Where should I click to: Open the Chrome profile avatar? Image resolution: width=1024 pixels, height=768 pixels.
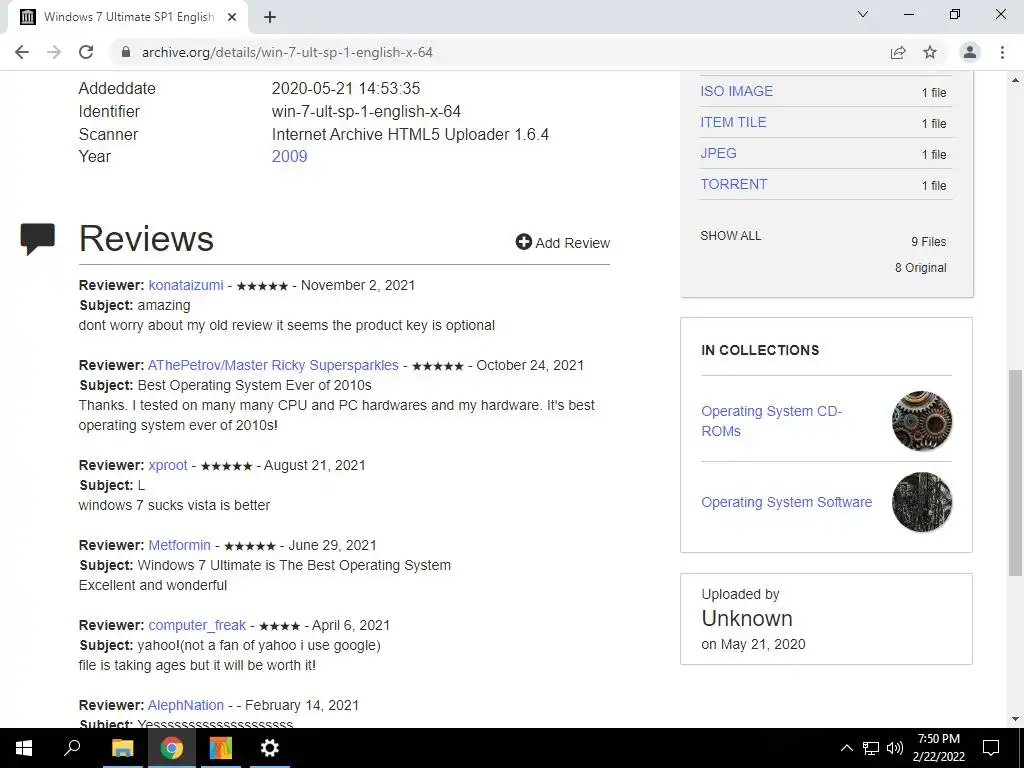pyautogui.click(x=970, y=52)
